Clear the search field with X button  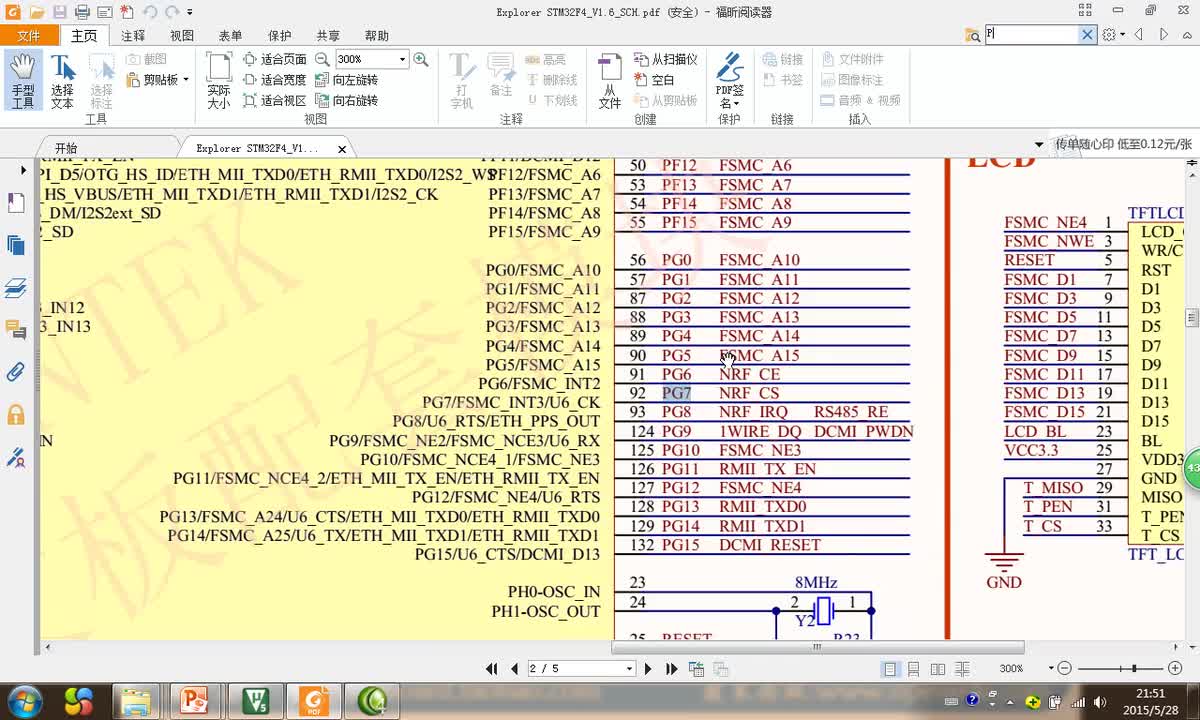[1088, 34]
